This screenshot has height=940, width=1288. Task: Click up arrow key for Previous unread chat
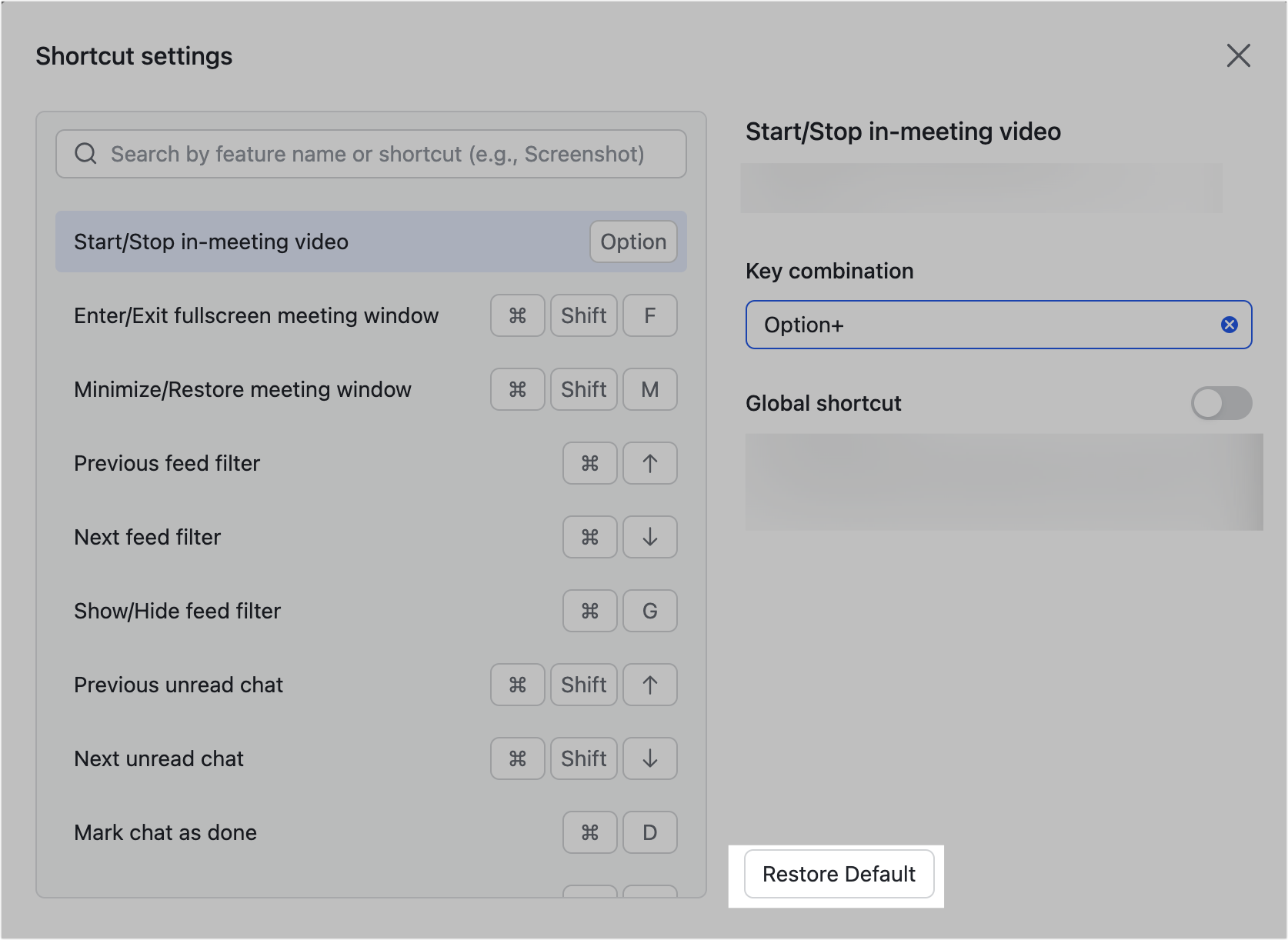pyautogui.click(x=650, y=685)
